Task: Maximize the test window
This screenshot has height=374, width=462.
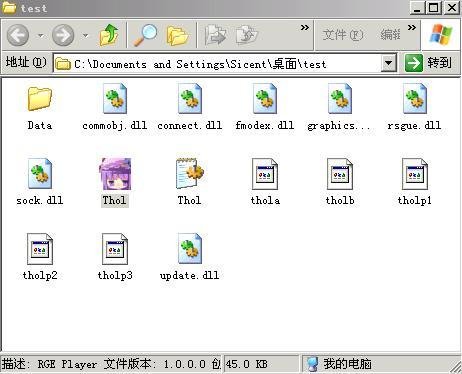Action: click(x=434, y=7)
